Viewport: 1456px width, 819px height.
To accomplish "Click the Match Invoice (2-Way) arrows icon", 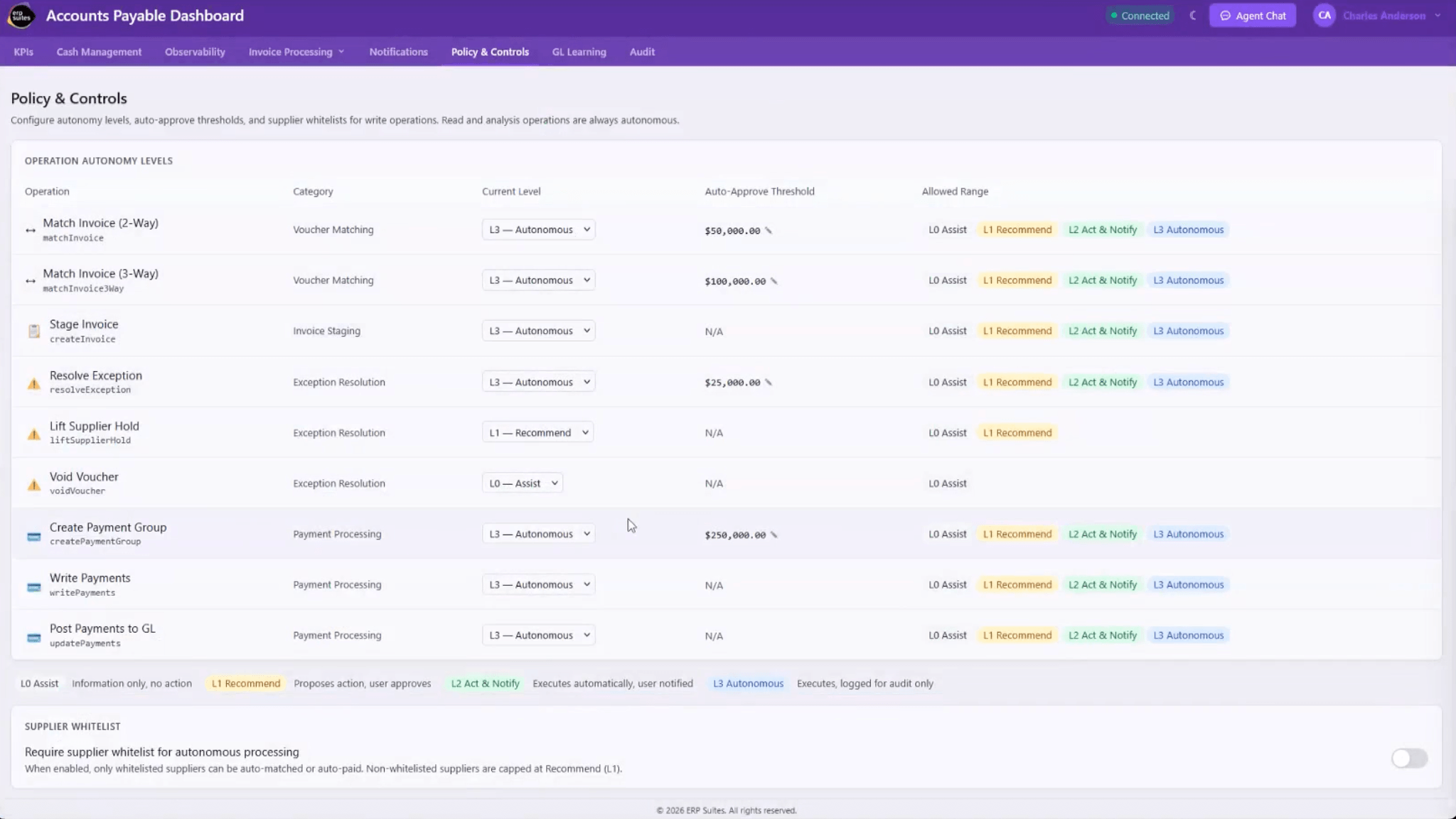I will 31,230.
